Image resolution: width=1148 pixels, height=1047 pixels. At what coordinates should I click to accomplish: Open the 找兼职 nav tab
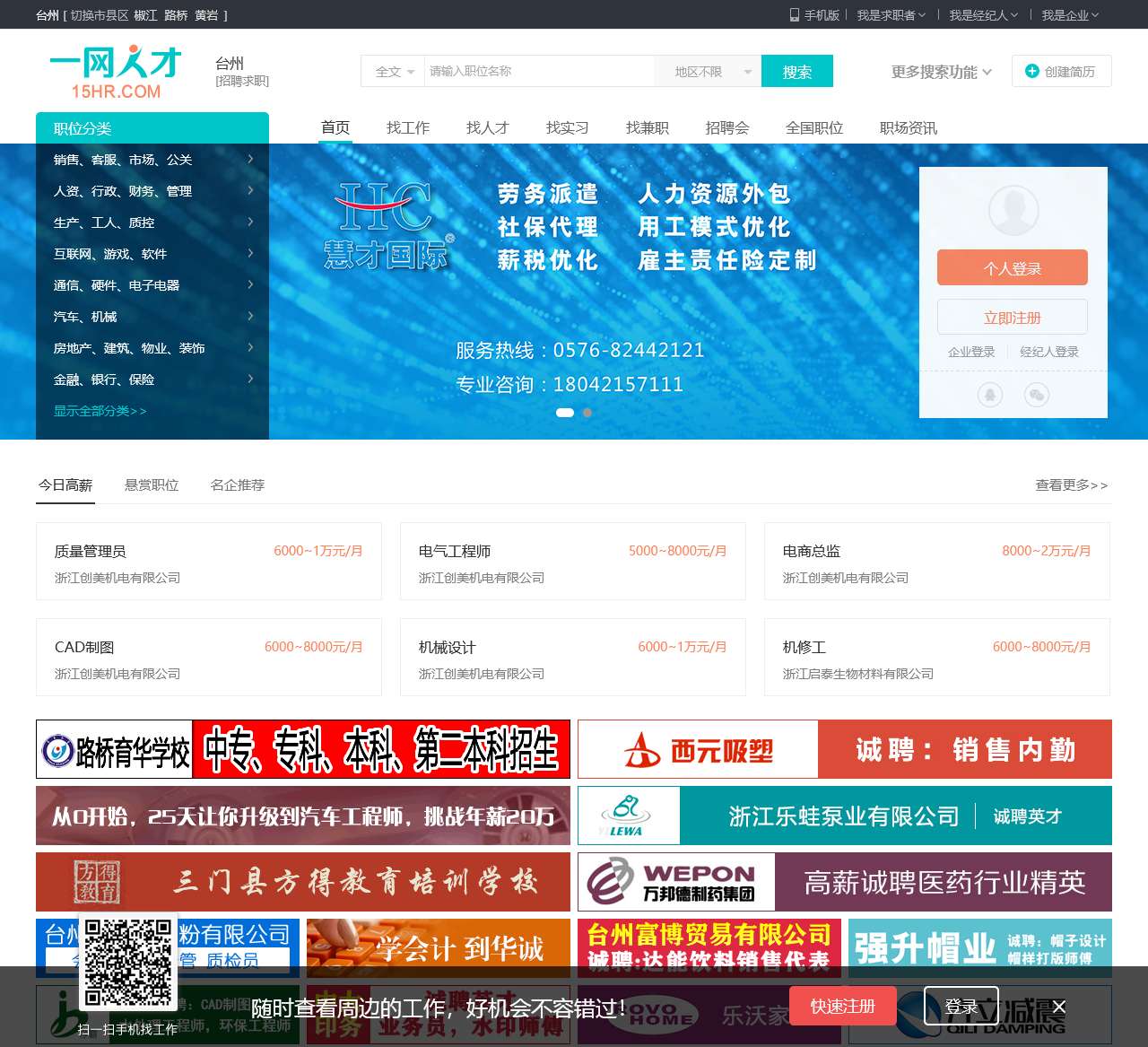click(x=648, y=127)
